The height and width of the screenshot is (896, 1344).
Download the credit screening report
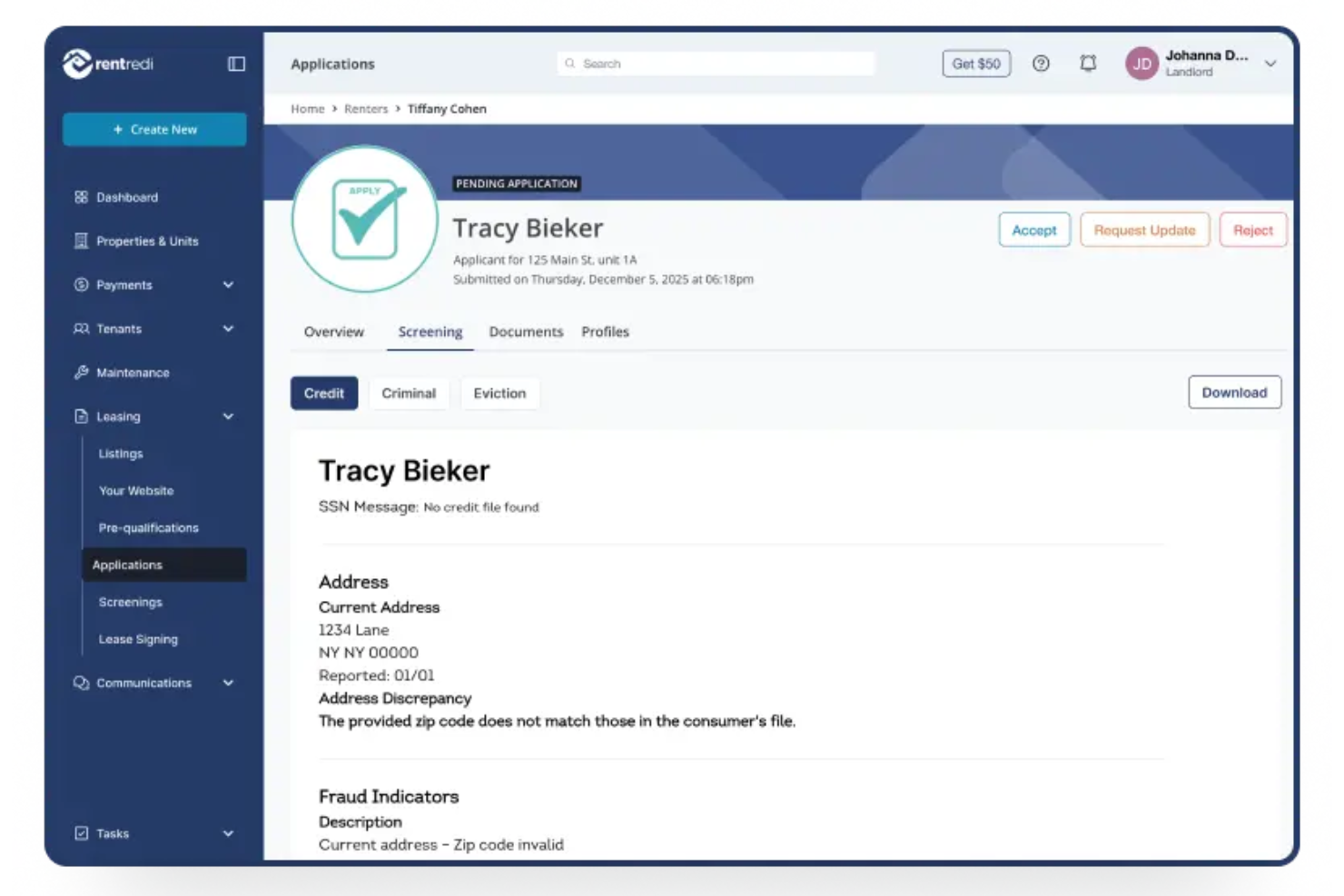tap(1234, 392)
